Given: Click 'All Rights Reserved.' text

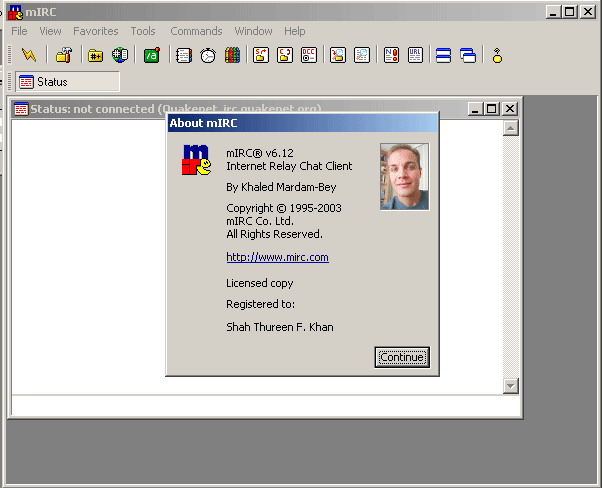Looking at the screenshot, I should pos(275,234).
